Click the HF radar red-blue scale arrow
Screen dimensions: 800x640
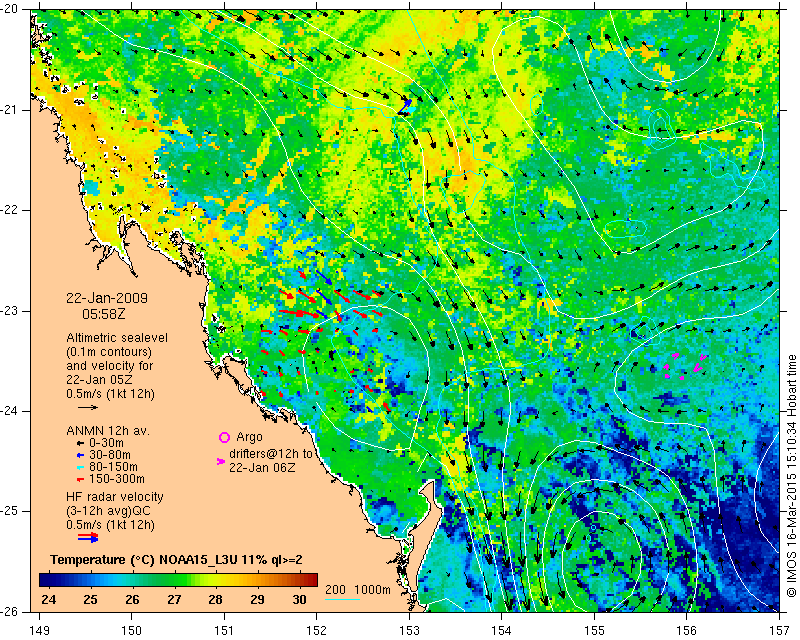tap(88, 537)
